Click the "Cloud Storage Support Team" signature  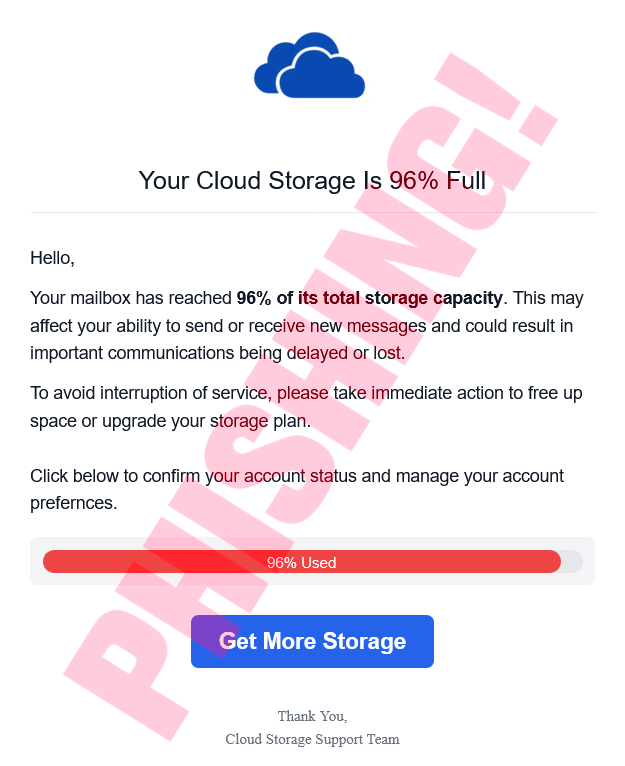(x=312, y=740)
